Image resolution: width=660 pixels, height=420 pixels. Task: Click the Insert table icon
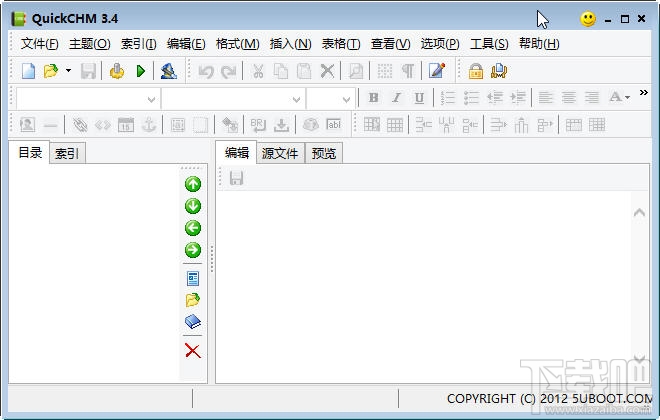click(394, 125)
